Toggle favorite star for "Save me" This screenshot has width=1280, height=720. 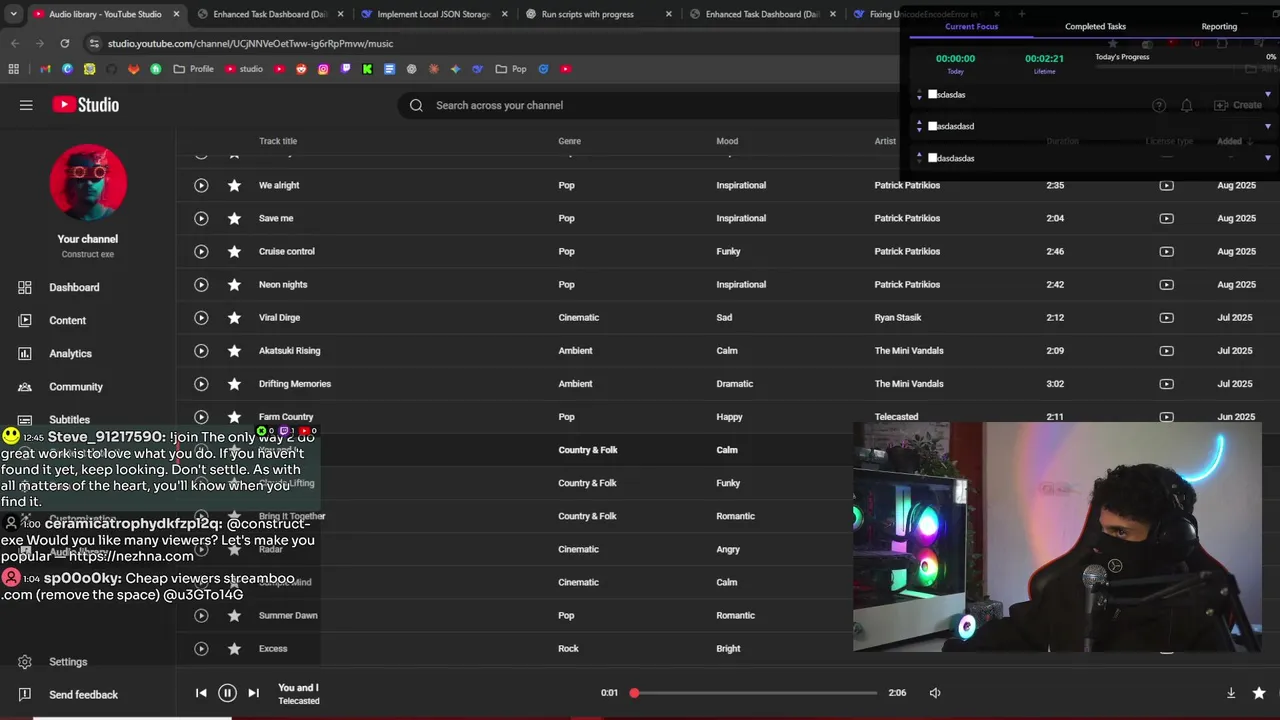point(234,218)
